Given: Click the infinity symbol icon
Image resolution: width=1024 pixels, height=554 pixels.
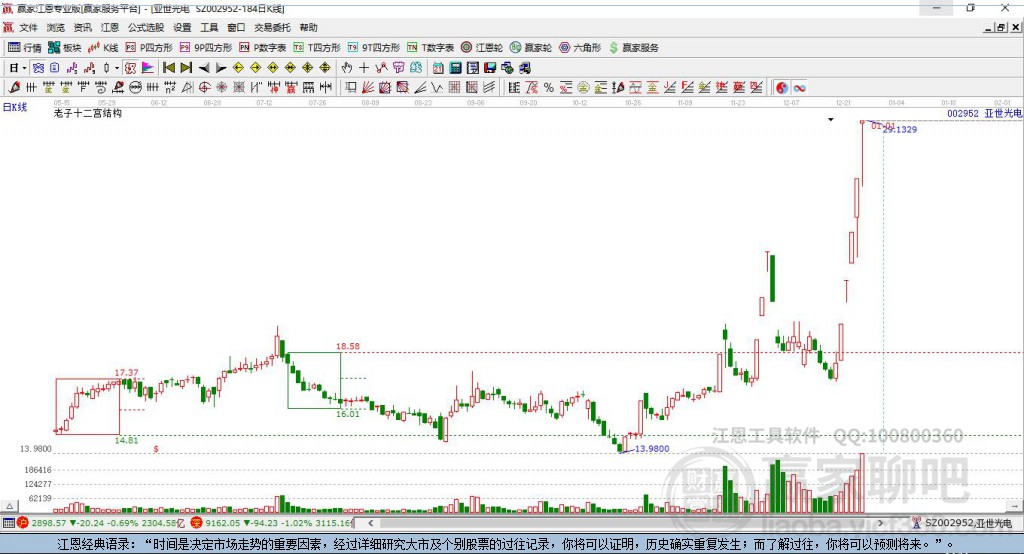Looking at the screenshot, I should click(799, 88).
